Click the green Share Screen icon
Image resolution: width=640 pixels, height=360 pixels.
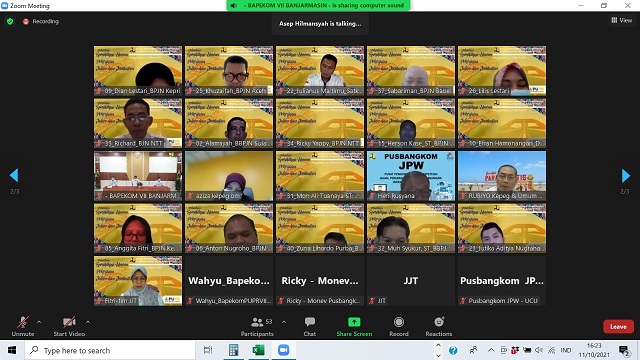tap(354, 322)
